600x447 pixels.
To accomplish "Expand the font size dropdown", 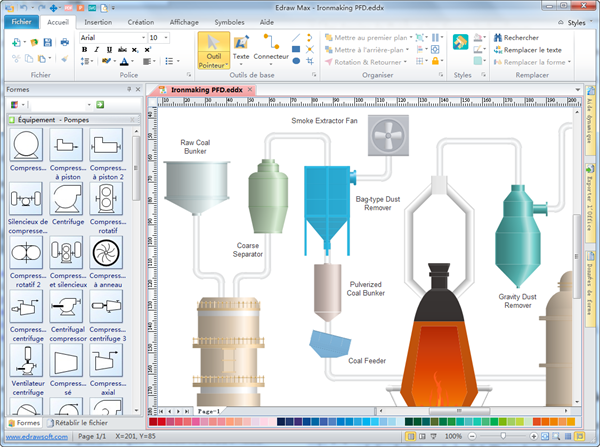I will tap(167, 38).
